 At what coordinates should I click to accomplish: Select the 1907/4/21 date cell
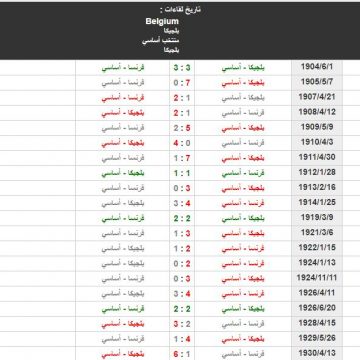point(317,97)
